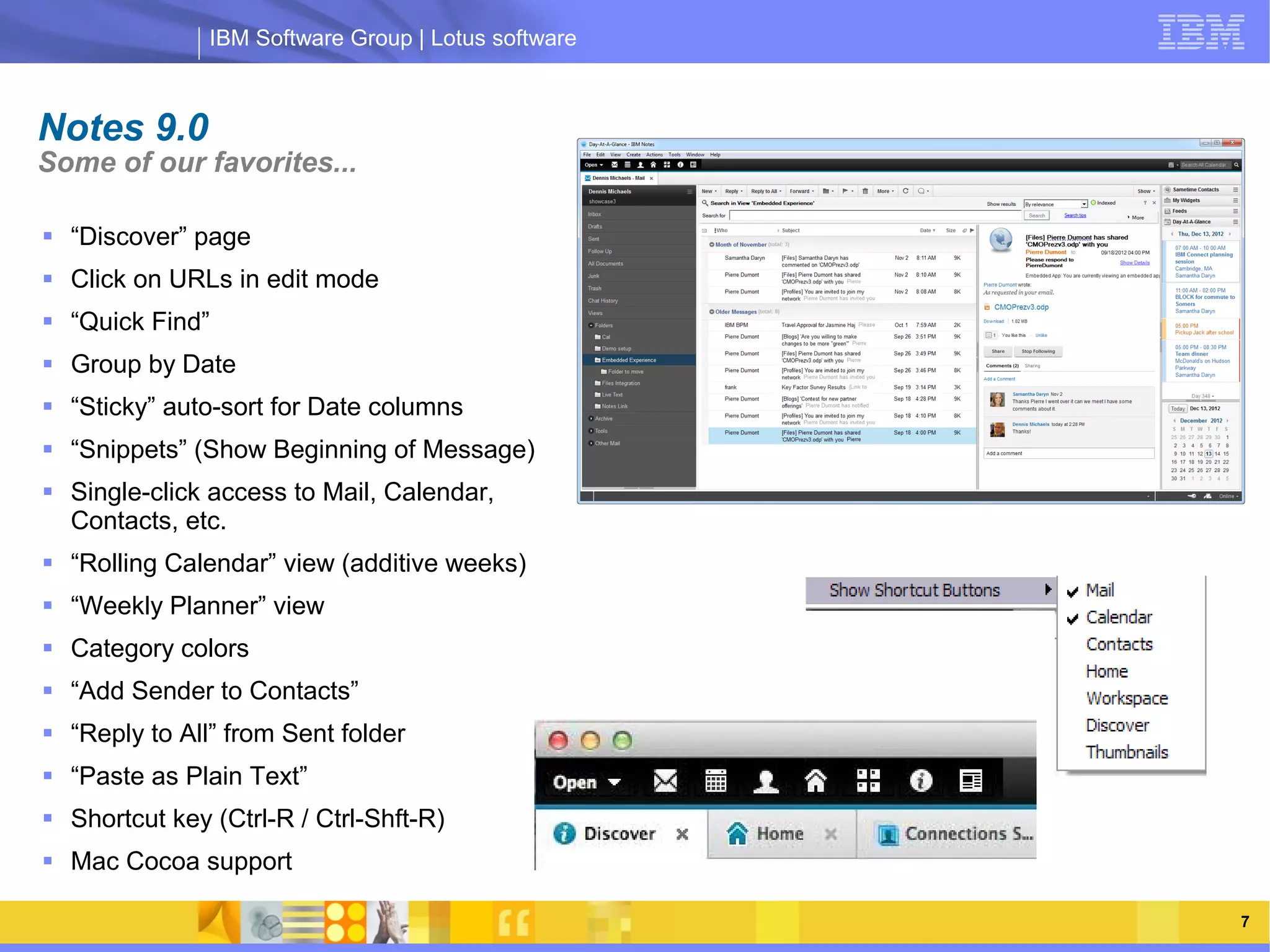
Task: Click the Workspace grid icon in the enlarged shortcut bar
Action: coord(868,781)
